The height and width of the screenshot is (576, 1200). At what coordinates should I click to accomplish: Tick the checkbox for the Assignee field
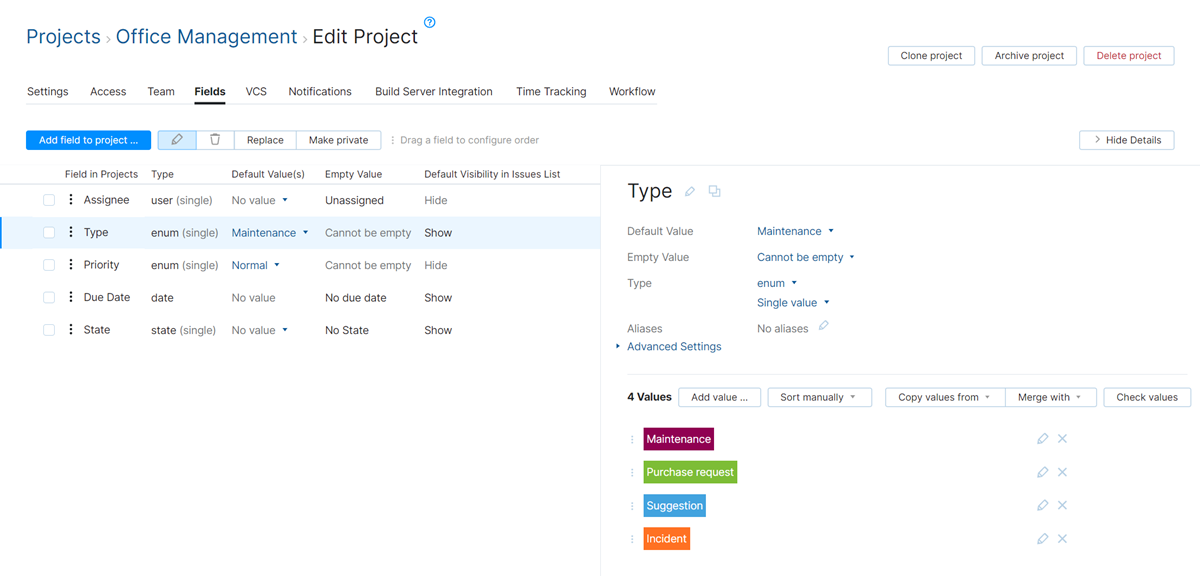(49, 200)
